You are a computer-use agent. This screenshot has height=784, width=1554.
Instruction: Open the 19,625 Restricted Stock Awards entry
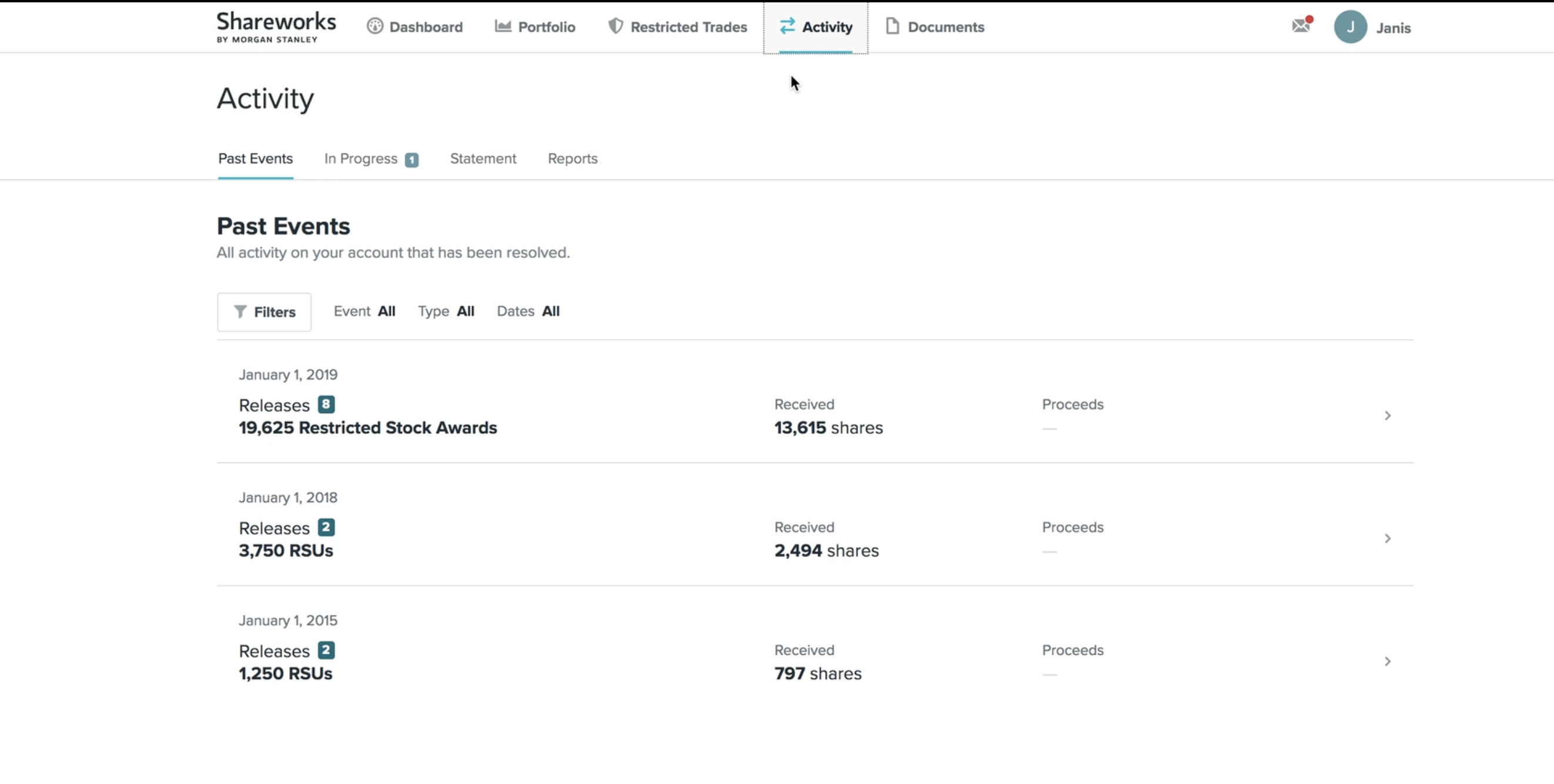point(367,428)
